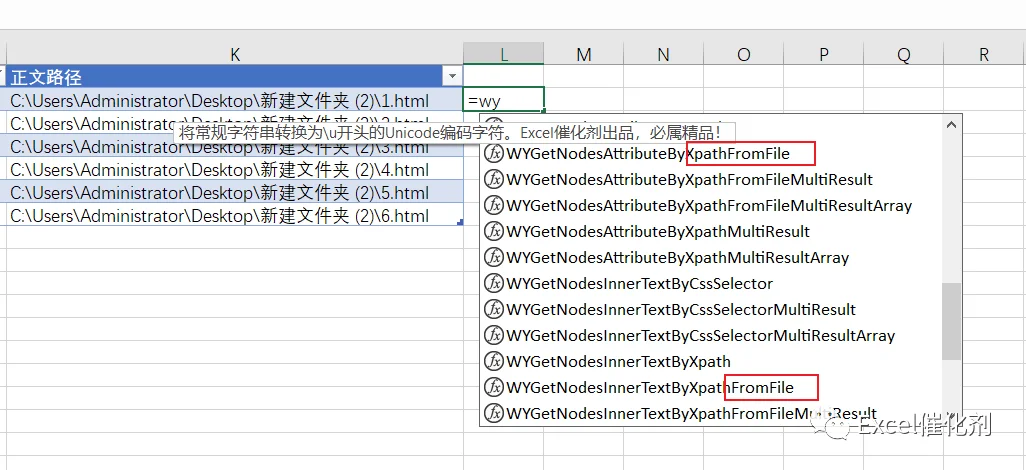Viewport: 1026px width, 470px height.
Task: Select the cell with path 6.html
Action: click(234, 215)
